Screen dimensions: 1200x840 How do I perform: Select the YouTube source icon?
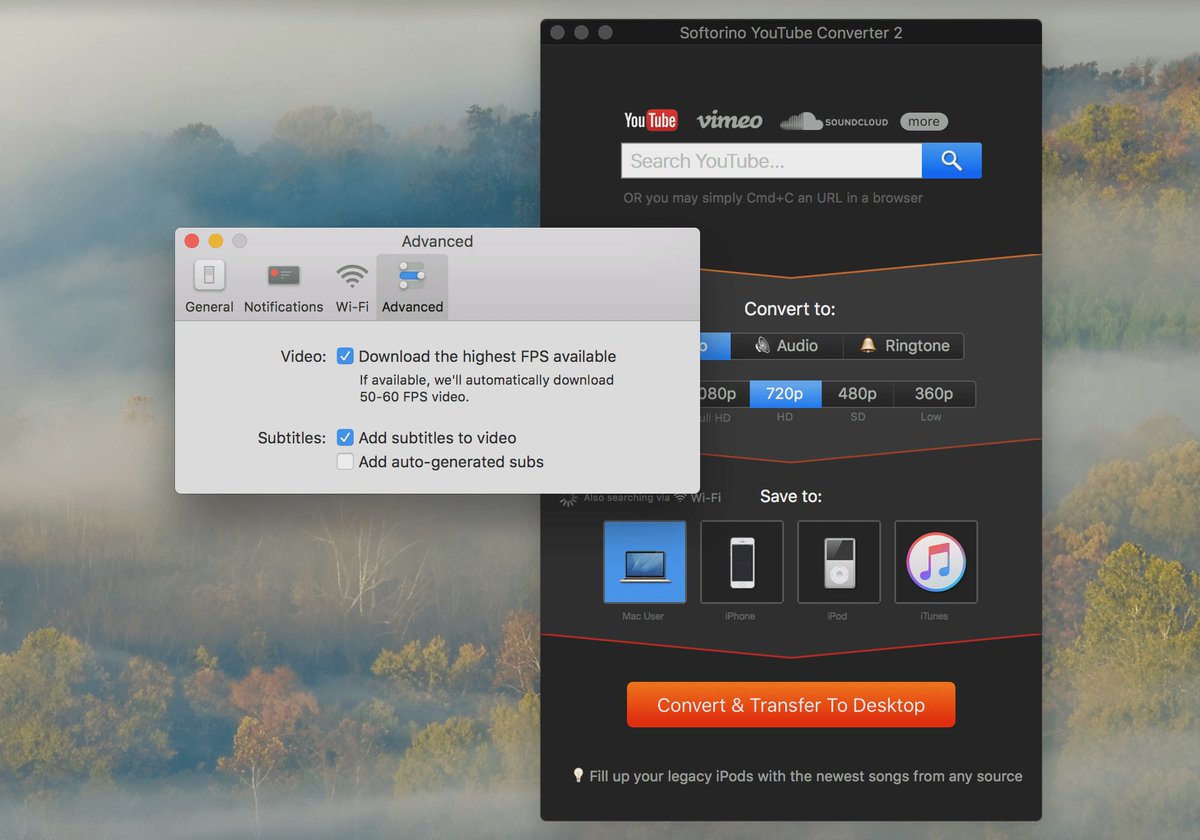(650, 120)
